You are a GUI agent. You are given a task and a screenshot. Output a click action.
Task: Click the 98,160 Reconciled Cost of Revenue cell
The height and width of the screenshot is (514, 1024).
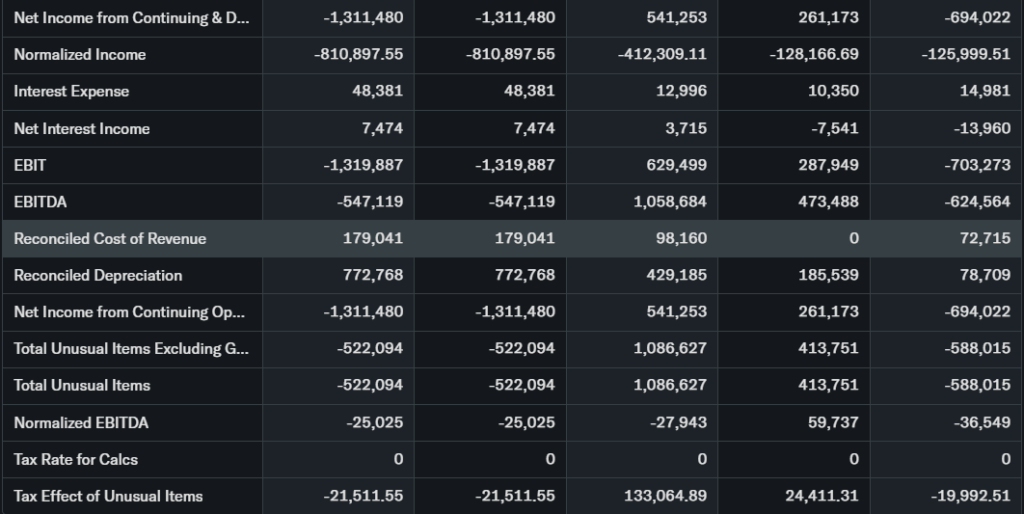click(679, 238)
